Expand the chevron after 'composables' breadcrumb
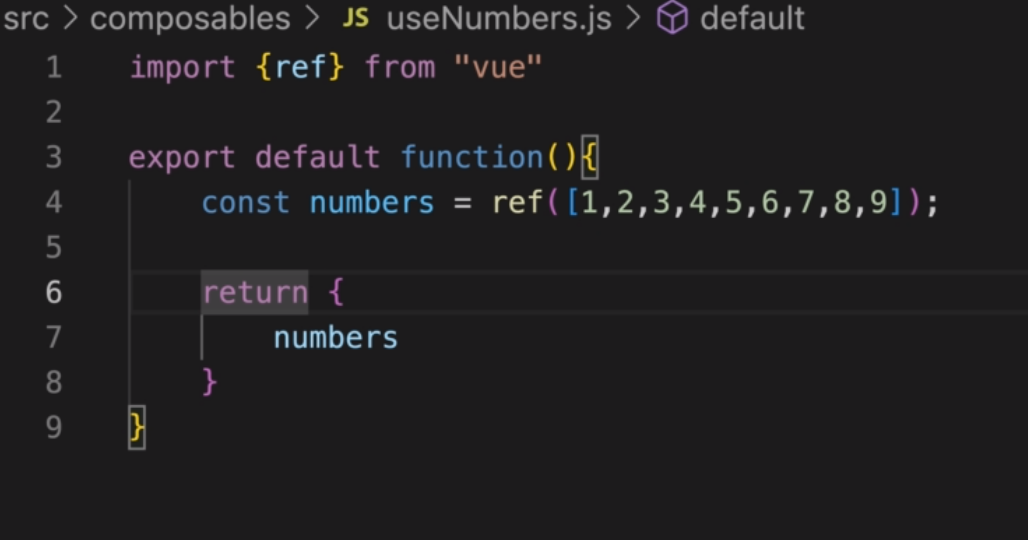 pyautogui.click(x=312, y=18)
